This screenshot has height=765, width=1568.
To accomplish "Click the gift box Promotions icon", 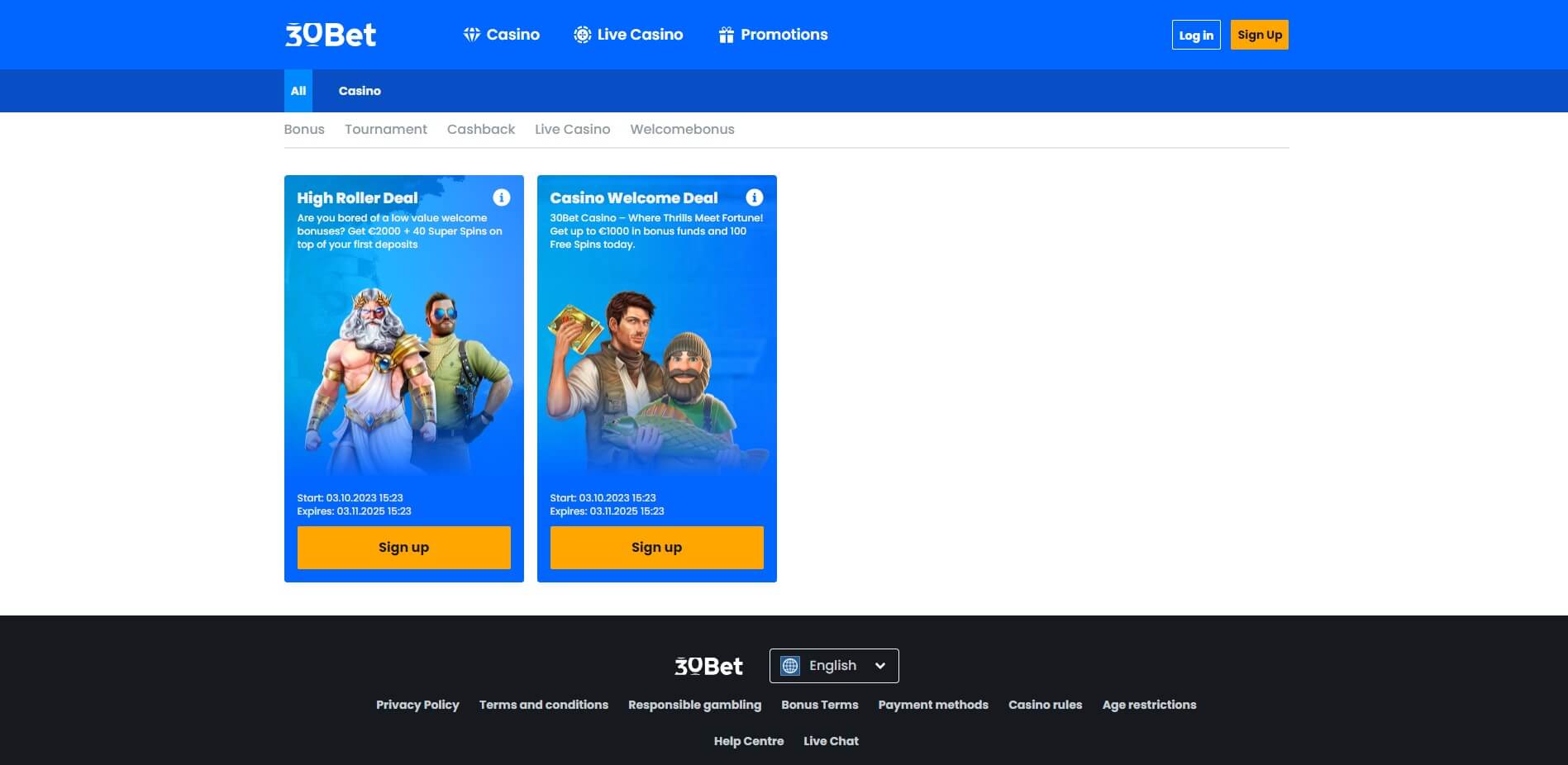I will coord(726,35).
